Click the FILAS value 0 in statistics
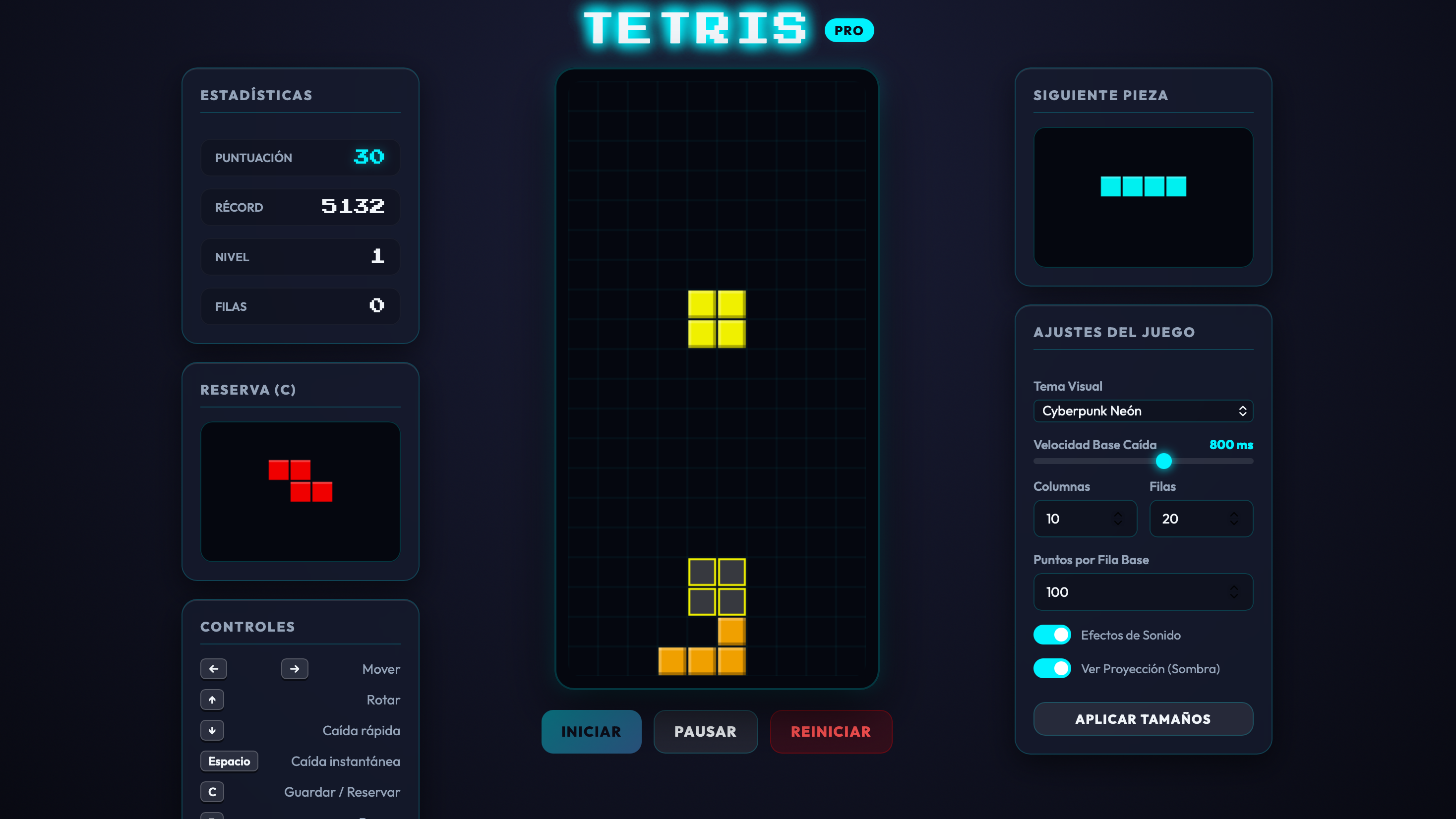This screenshot has height=819, width=1456. [x=376, y=306]
